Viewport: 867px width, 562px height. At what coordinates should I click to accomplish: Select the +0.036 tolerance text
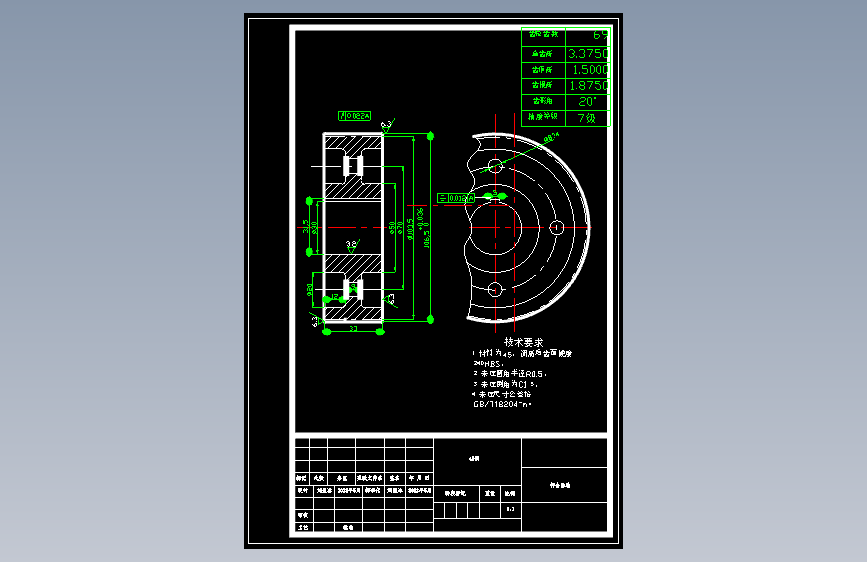click(420, 218)
